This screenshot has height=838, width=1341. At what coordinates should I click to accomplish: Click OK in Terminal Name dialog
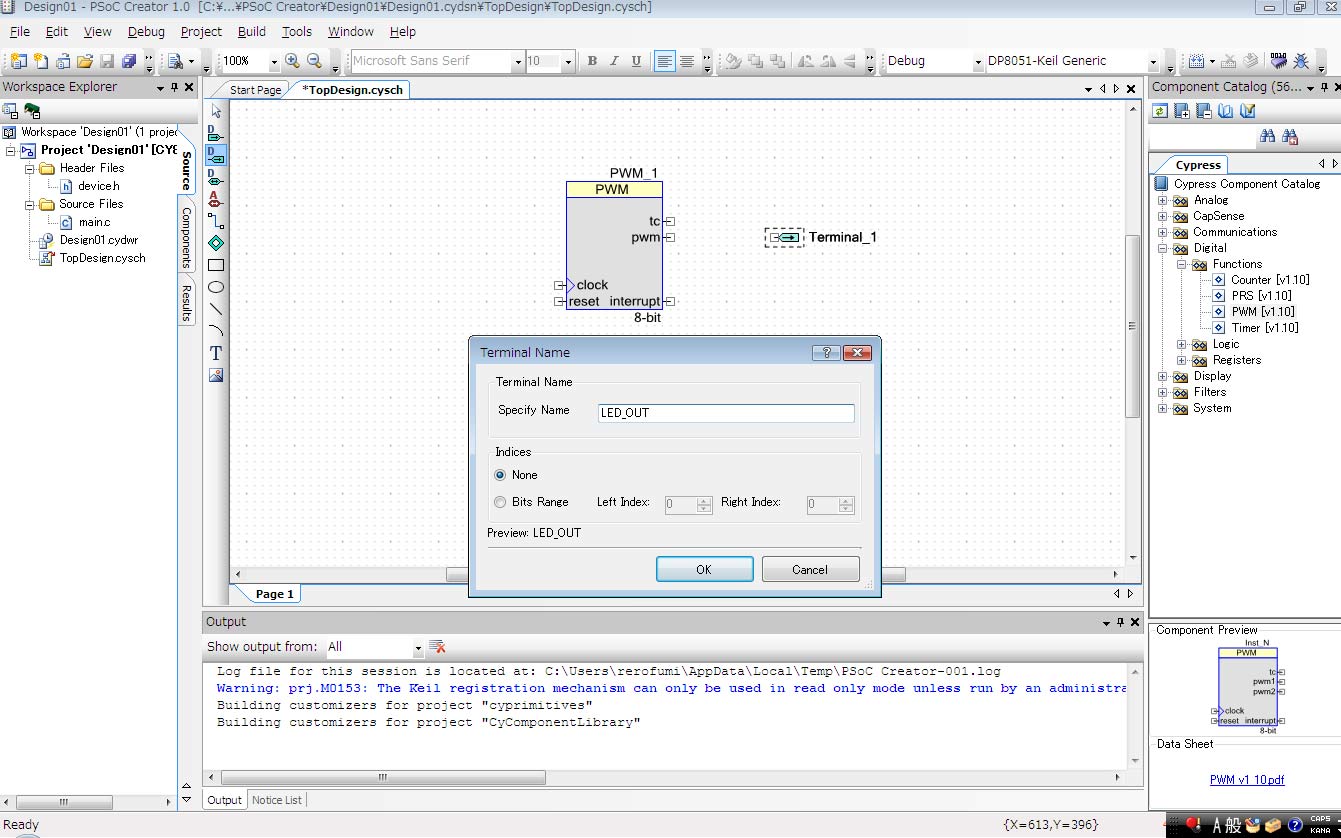click(x=704, y=569)
